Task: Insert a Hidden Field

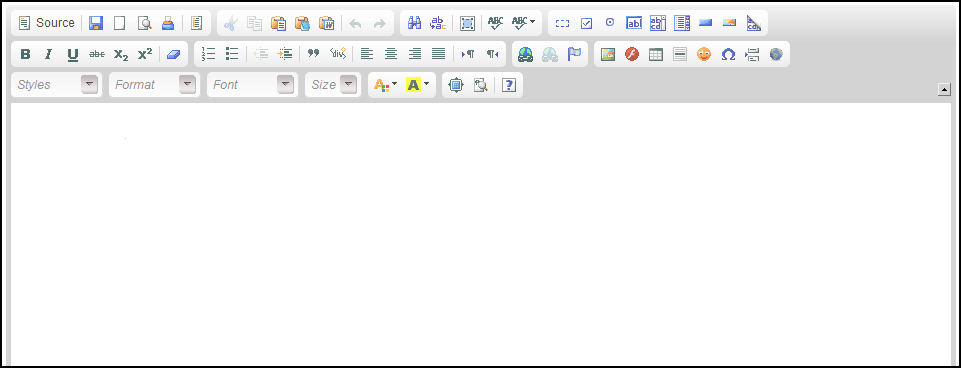Action: [753, 23]
